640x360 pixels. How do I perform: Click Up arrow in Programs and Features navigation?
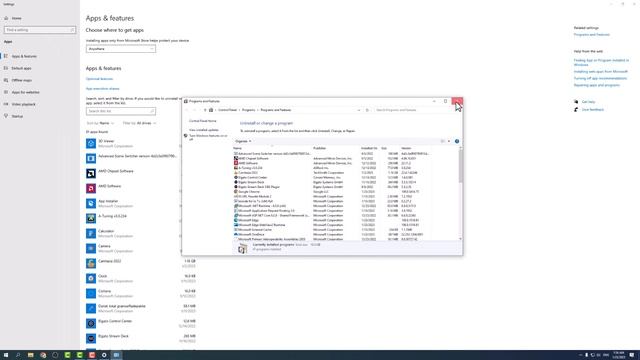[205, 110]
